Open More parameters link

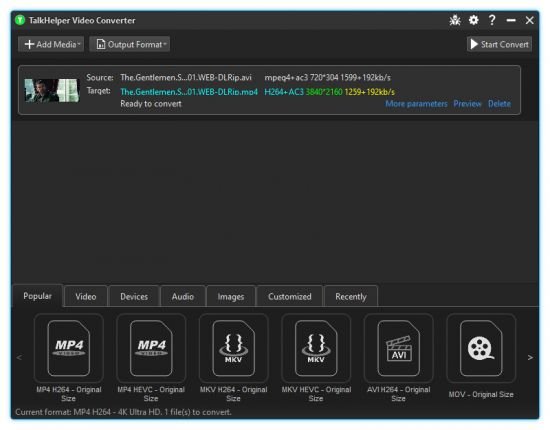click(416, 104)
